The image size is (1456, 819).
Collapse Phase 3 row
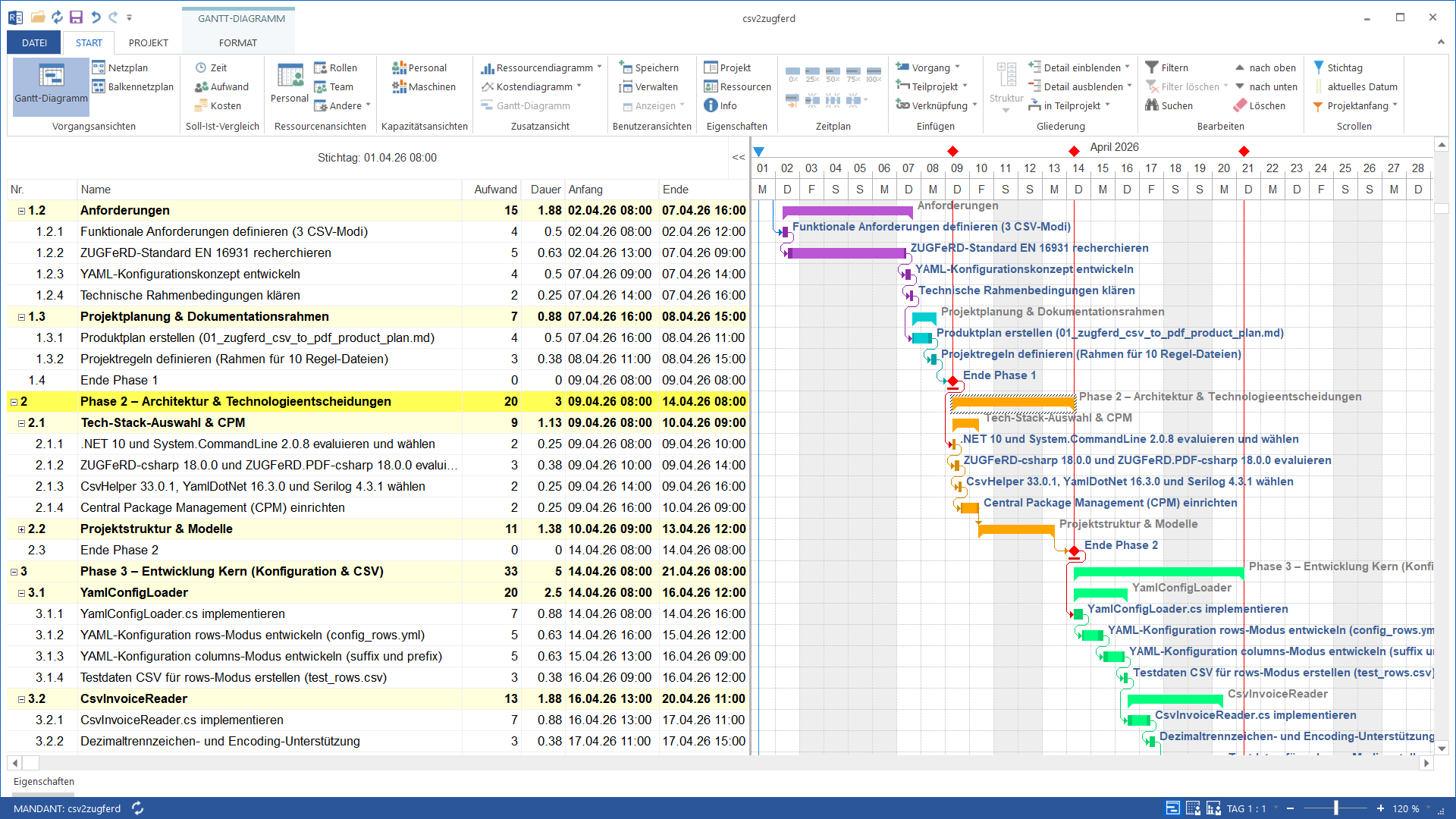[14, 572]
